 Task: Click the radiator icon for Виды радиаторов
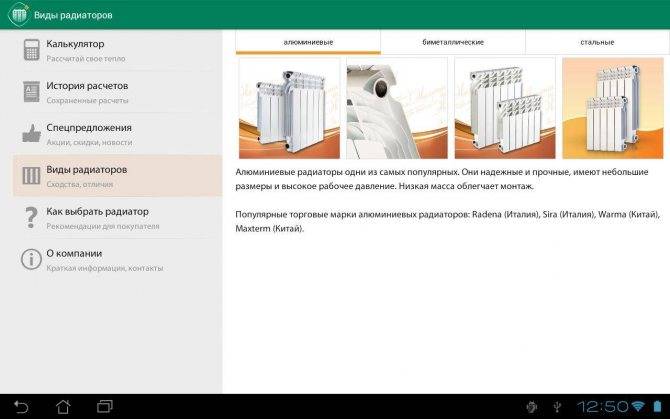[31, 176]
